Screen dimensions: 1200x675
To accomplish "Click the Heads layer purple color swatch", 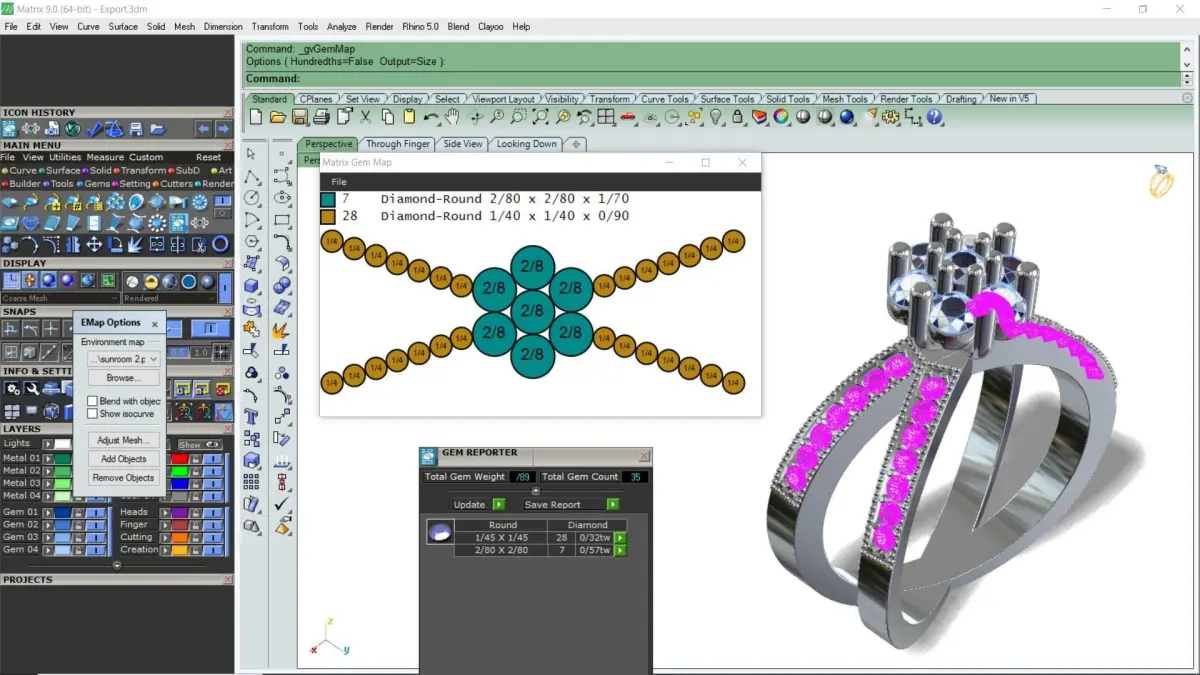I will [180, 512].
